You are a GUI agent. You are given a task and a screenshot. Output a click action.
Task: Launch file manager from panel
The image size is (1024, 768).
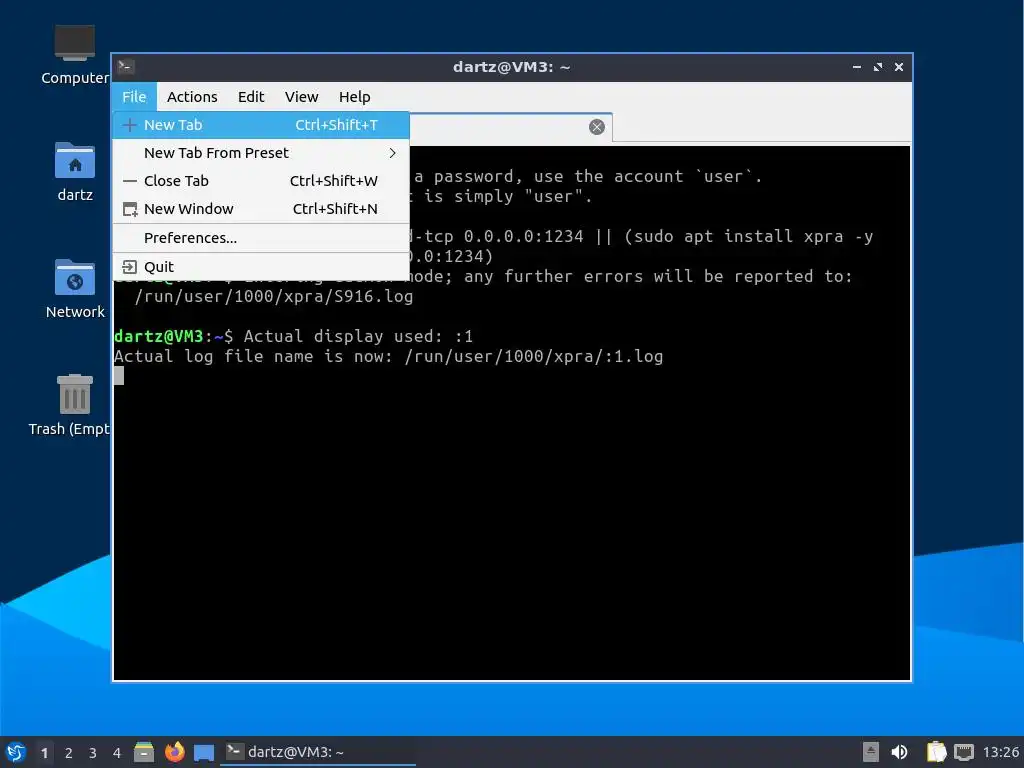point(144,752)
